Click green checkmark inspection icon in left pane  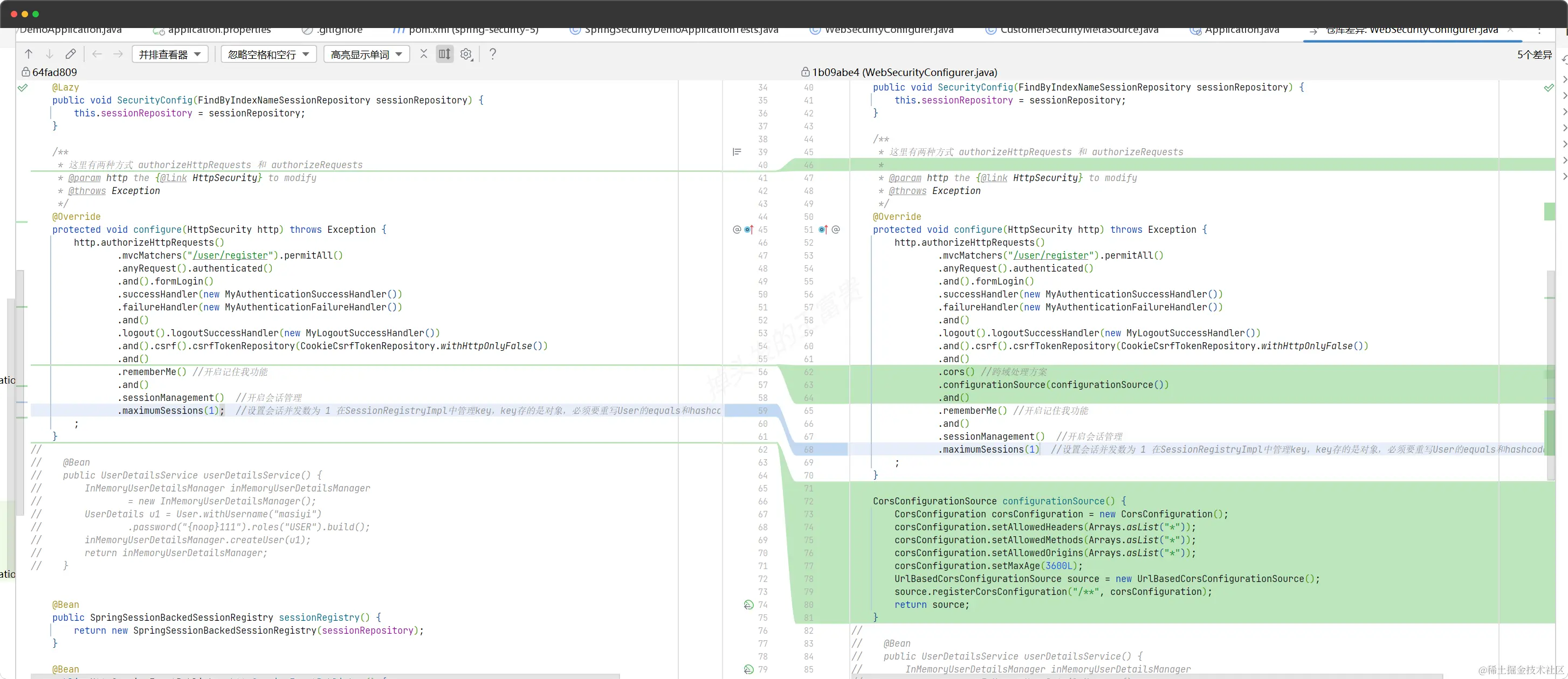(x=23, y=88)
